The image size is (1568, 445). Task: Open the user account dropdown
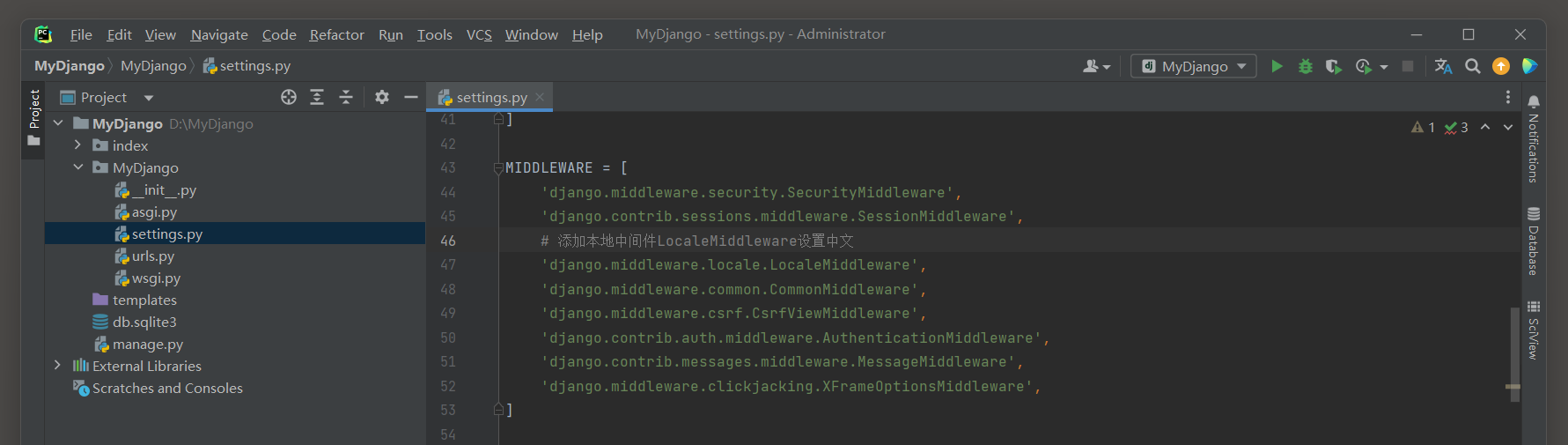(x=1096, y=66)
